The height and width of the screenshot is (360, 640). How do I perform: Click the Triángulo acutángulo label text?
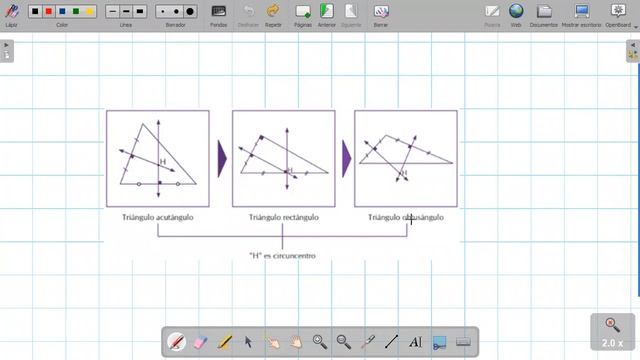pos(158,217)
